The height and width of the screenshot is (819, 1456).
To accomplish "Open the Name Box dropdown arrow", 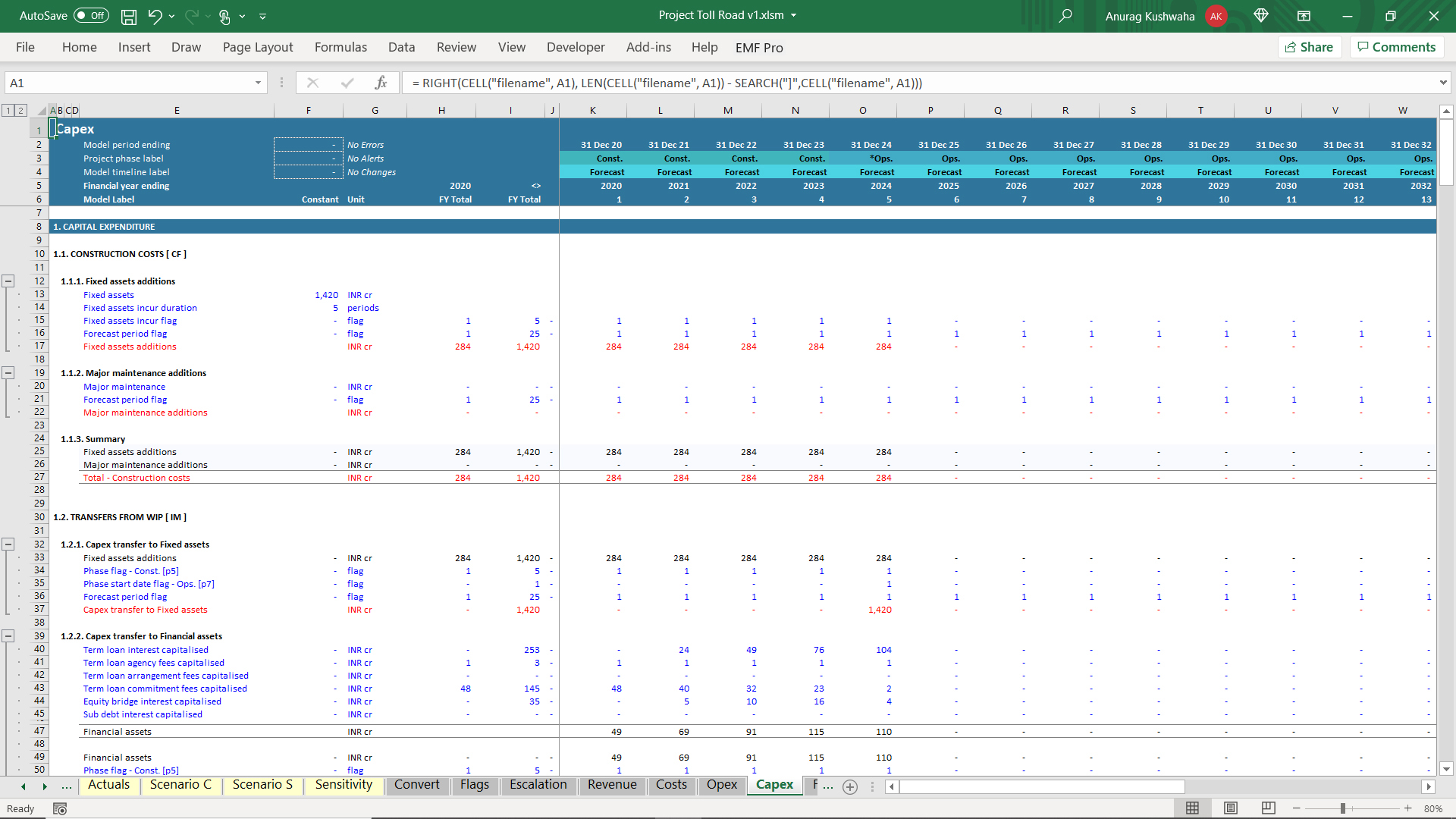I will coord(258,83).
